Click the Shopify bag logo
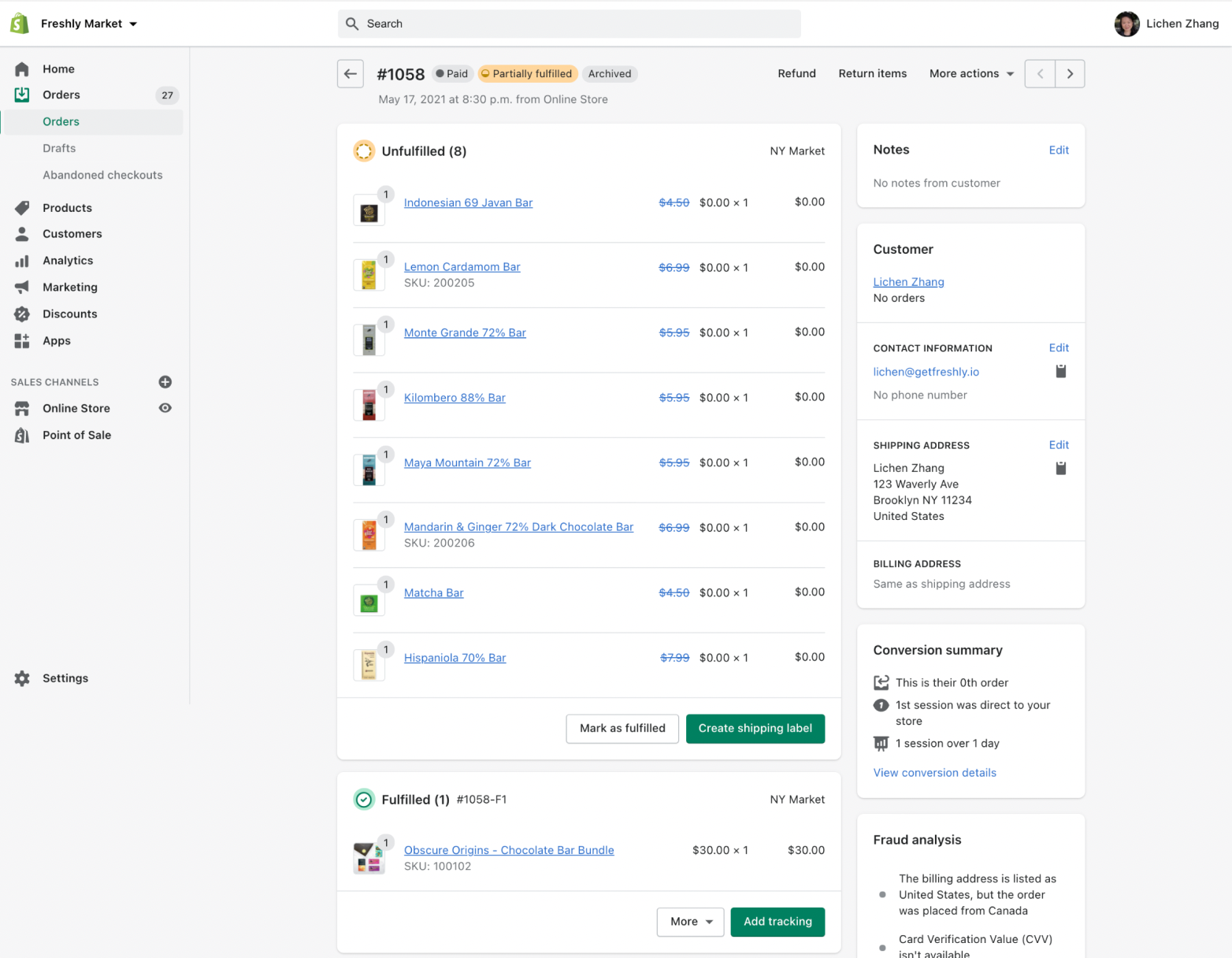Viewport: 1232px width, 958px height. 20,24
